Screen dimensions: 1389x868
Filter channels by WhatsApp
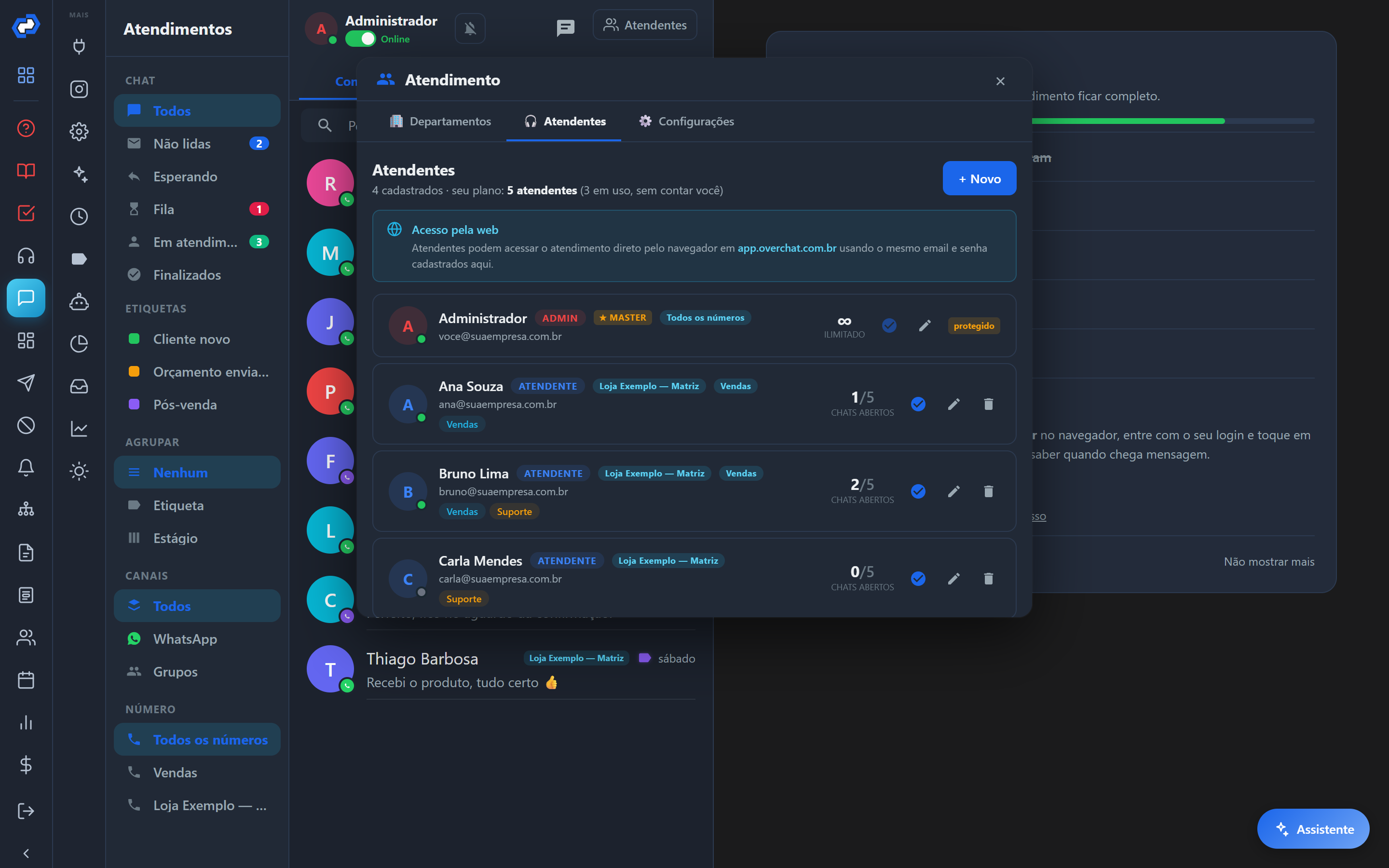point(197,639)
